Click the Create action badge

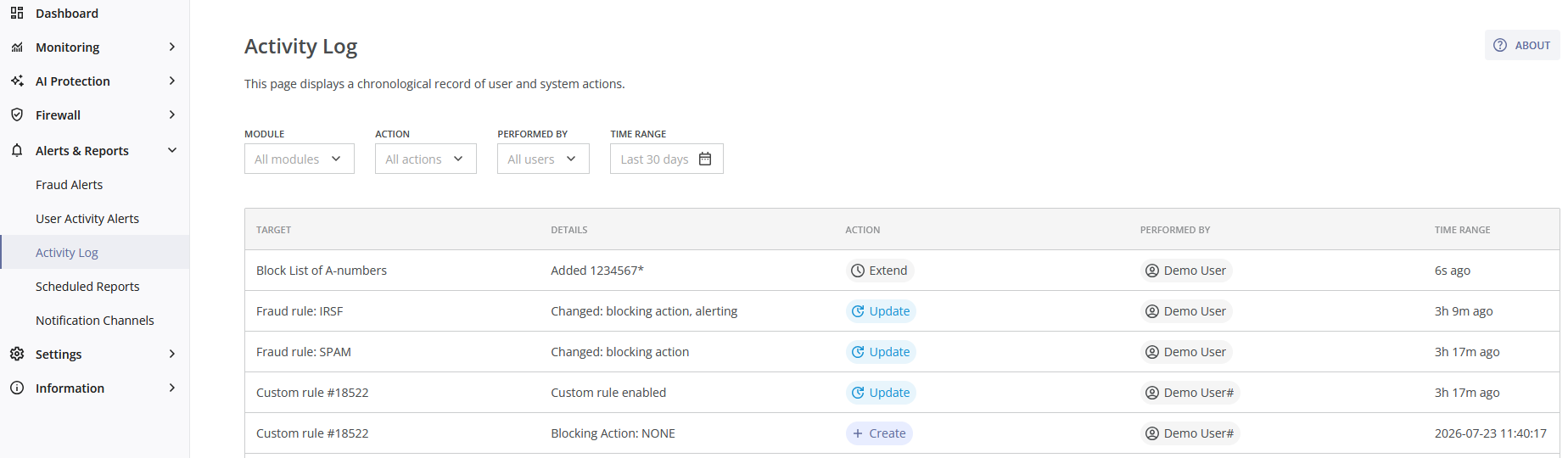coord(879,433)
